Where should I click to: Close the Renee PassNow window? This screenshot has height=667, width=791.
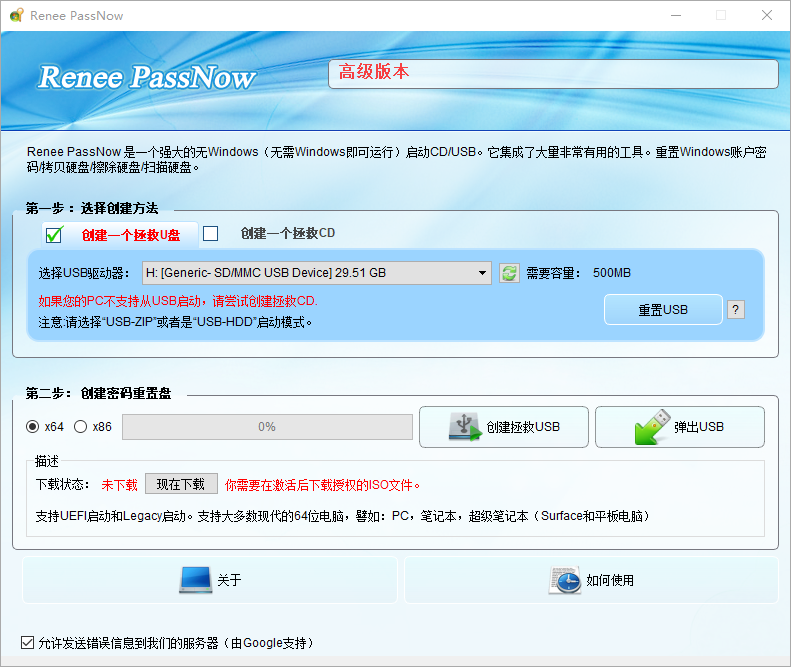pyautogui.click(x=766, y=16)
